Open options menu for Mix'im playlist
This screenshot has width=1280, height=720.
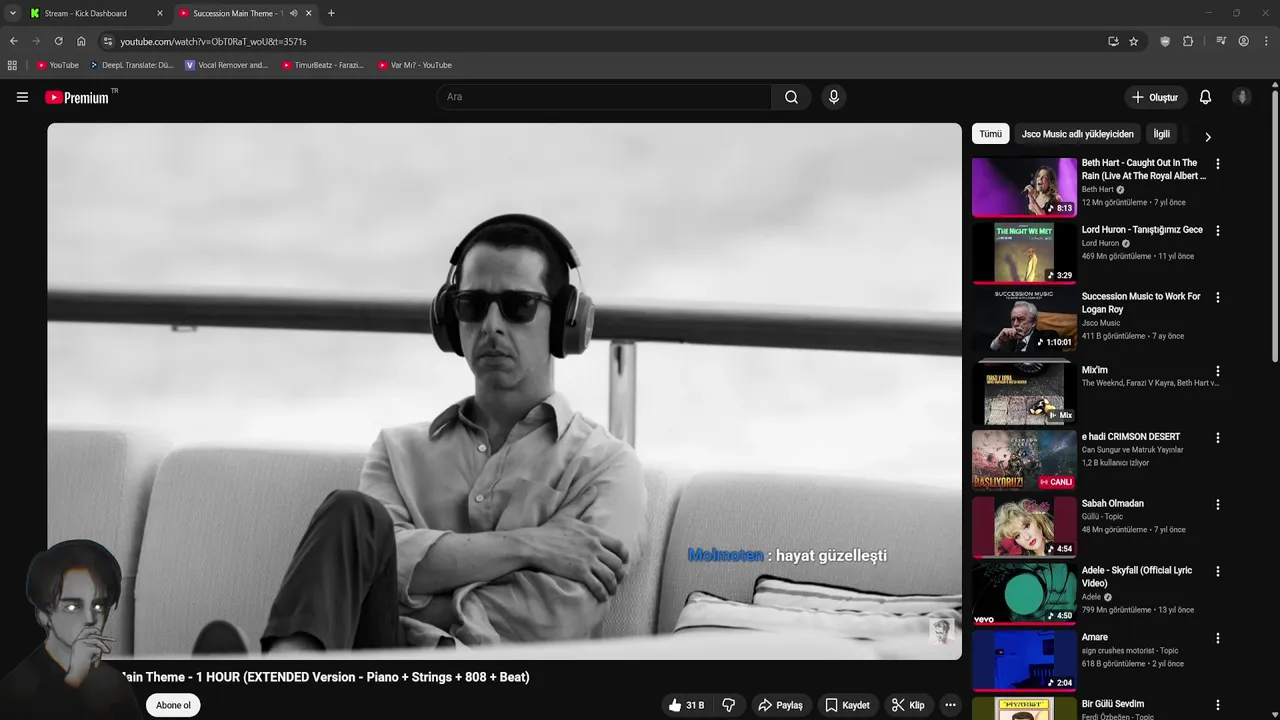(1217, 371)
